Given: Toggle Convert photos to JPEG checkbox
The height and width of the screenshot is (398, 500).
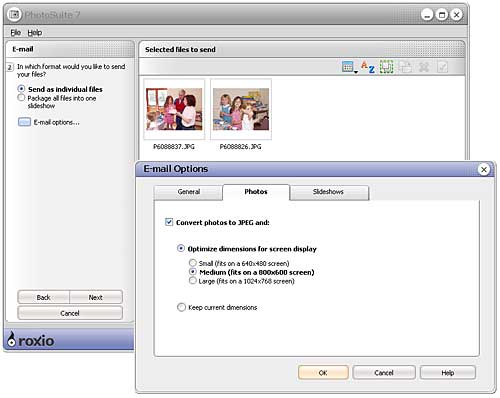Looking at the screenshot, I should 169,222.
